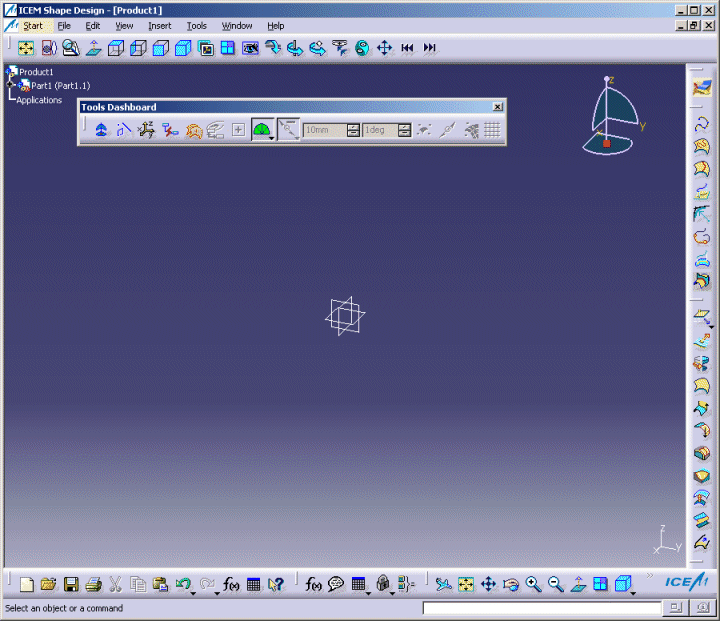Viewport: 720px width, 621px height.
Task: Select the Product1 tree root
Action: (36, 72)
